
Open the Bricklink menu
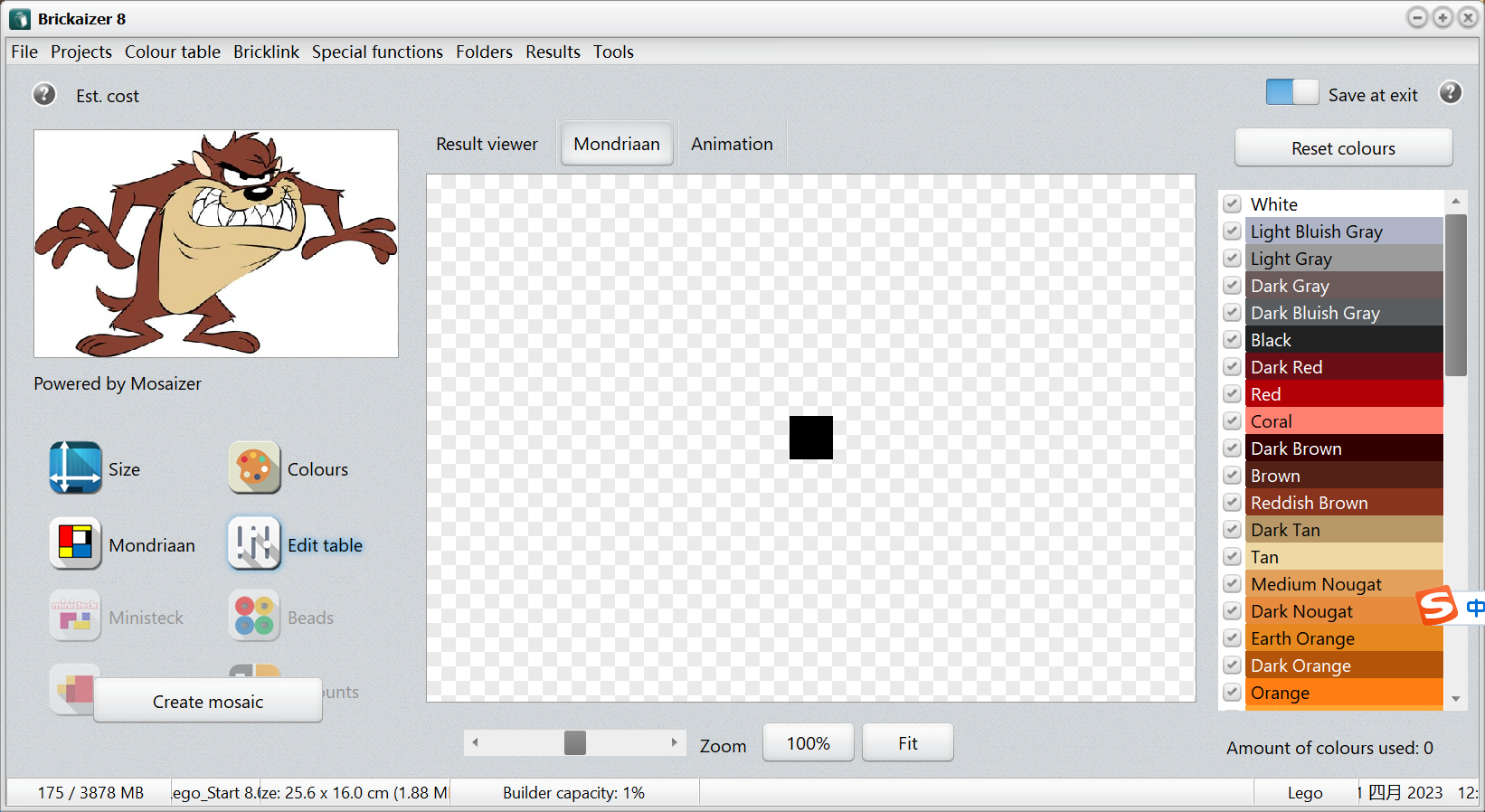266,52
